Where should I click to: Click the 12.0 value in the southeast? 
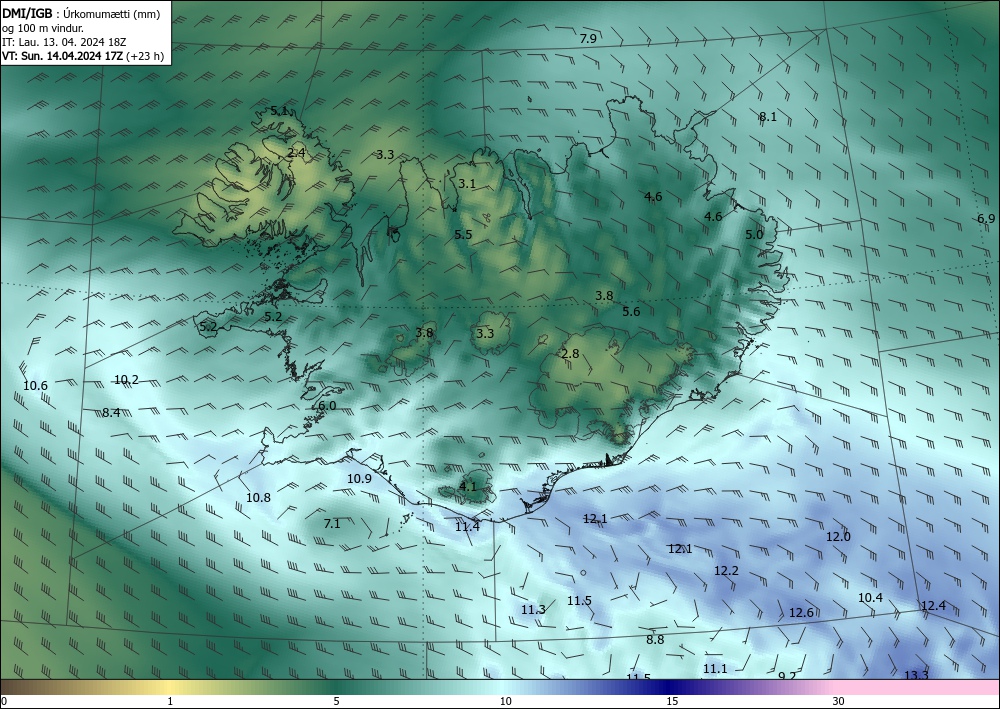838,537
